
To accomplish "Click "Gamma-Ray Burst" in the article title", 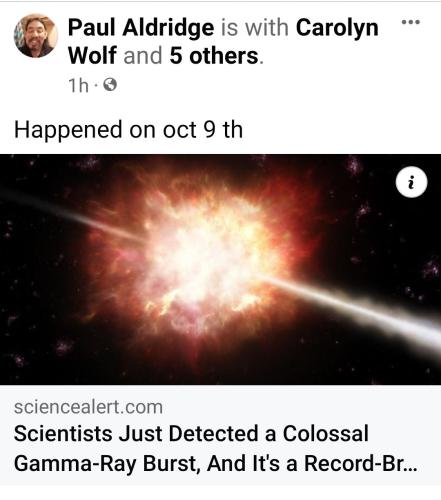I will [107, 464].
